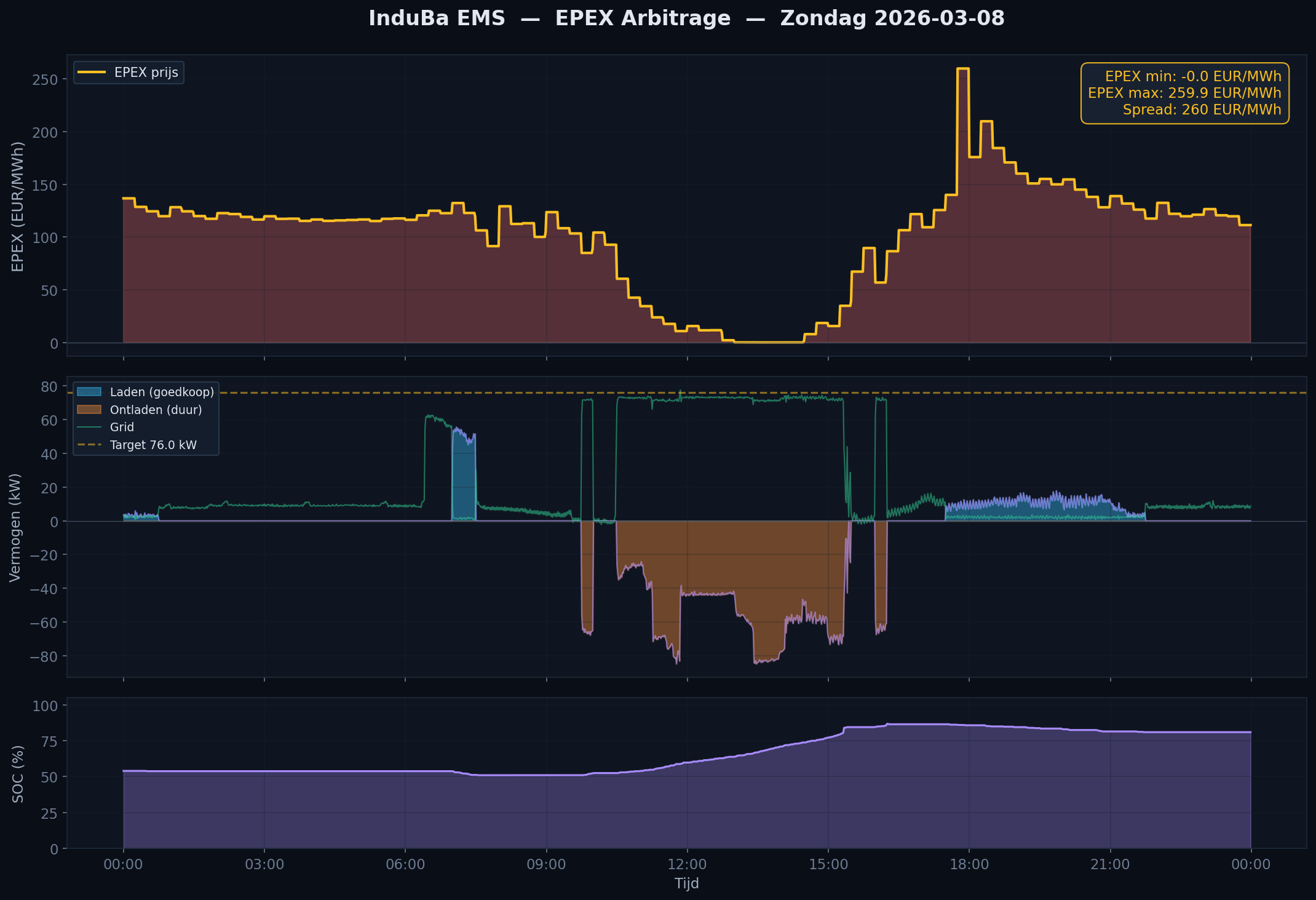Click the Tijd x-axis title
Viewport: 1316px width, 900px height.
686,883
